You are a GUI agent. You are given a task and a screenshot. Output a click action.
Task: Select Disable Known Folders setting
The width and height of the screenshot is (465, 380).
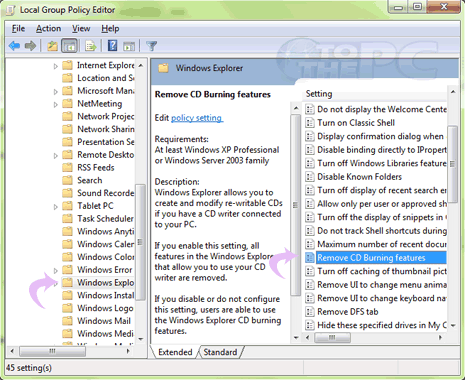[359, 177]
